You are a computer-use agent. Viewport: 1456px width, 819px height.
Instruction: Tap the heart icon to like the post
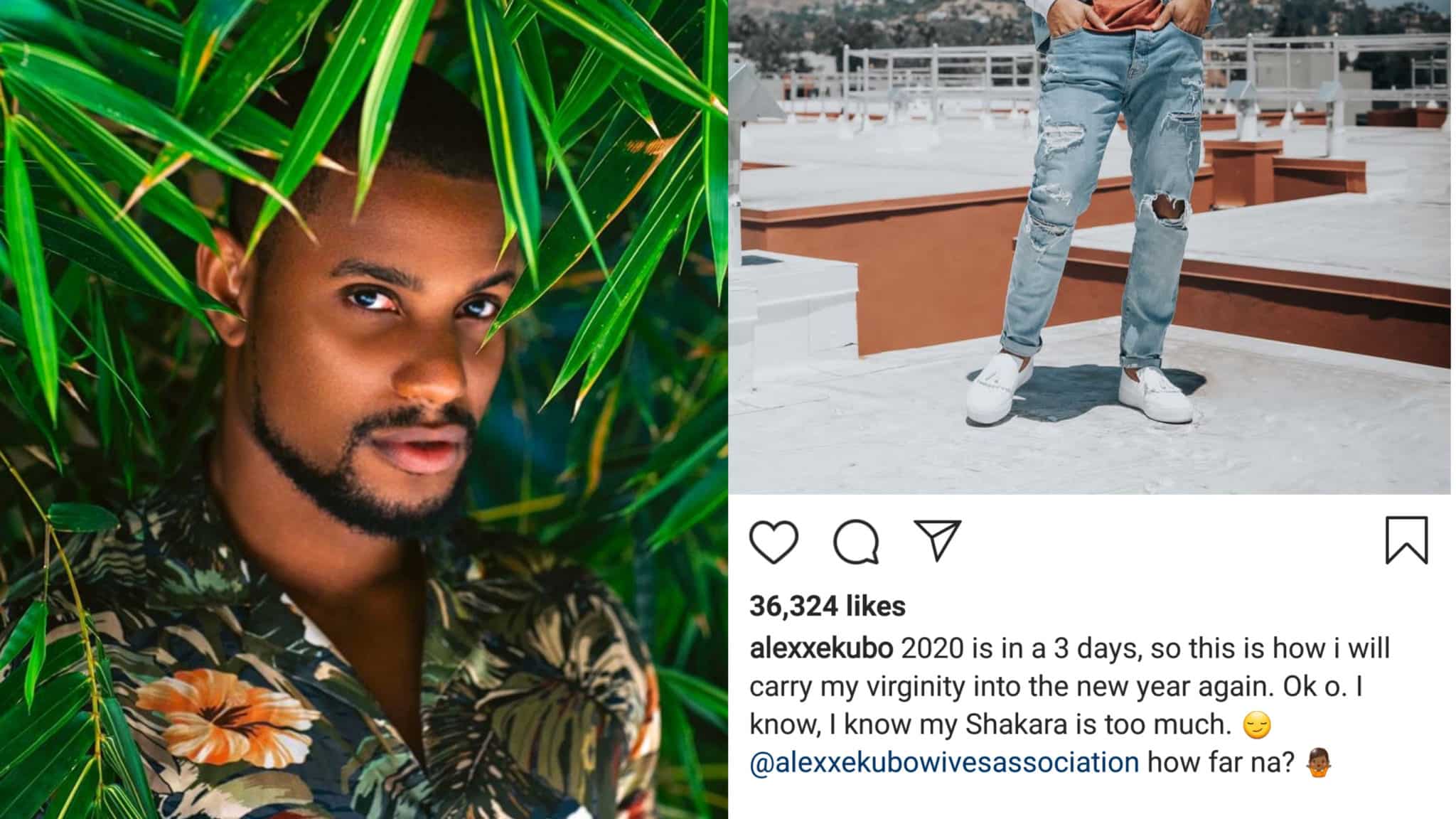point(773,542)
